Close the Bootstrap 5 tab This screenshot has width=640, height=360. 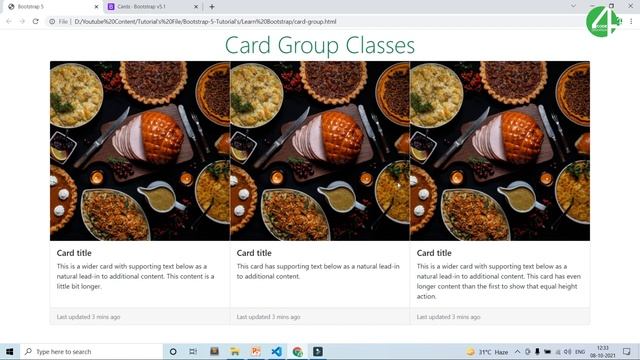click(96, 7)
